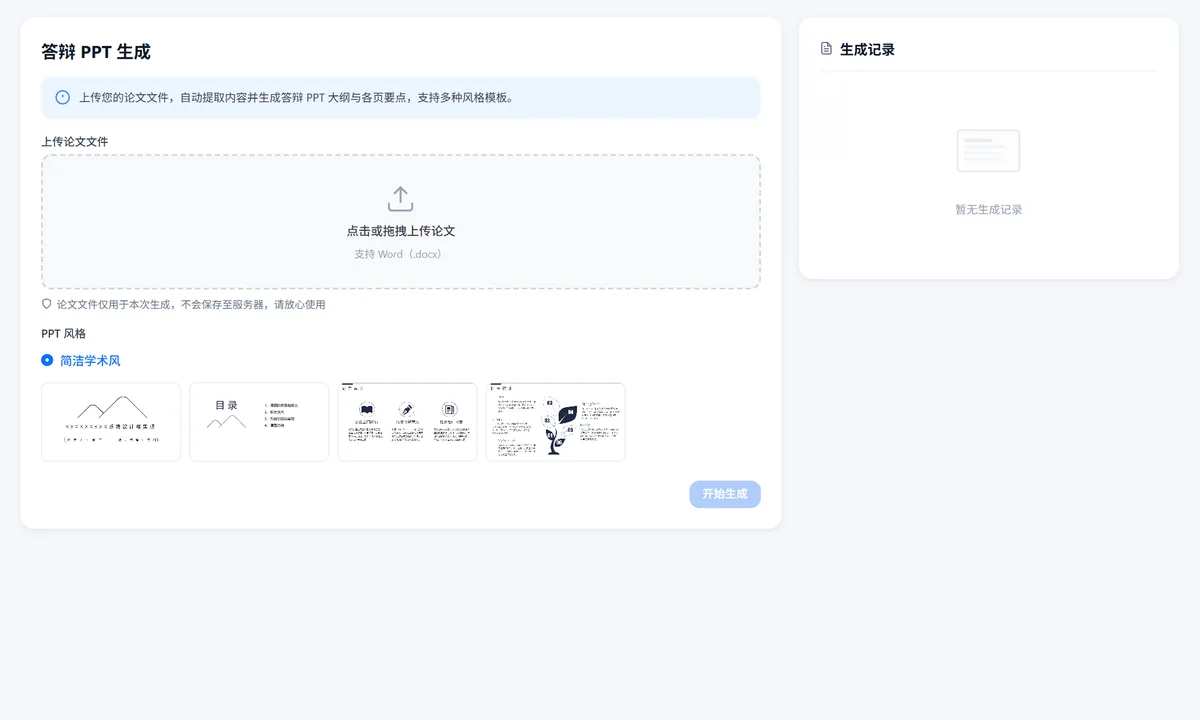Click the 支持 Word（.docx）hint text
This screenshot has width=1200, height=720.
(x=398, y=254)
